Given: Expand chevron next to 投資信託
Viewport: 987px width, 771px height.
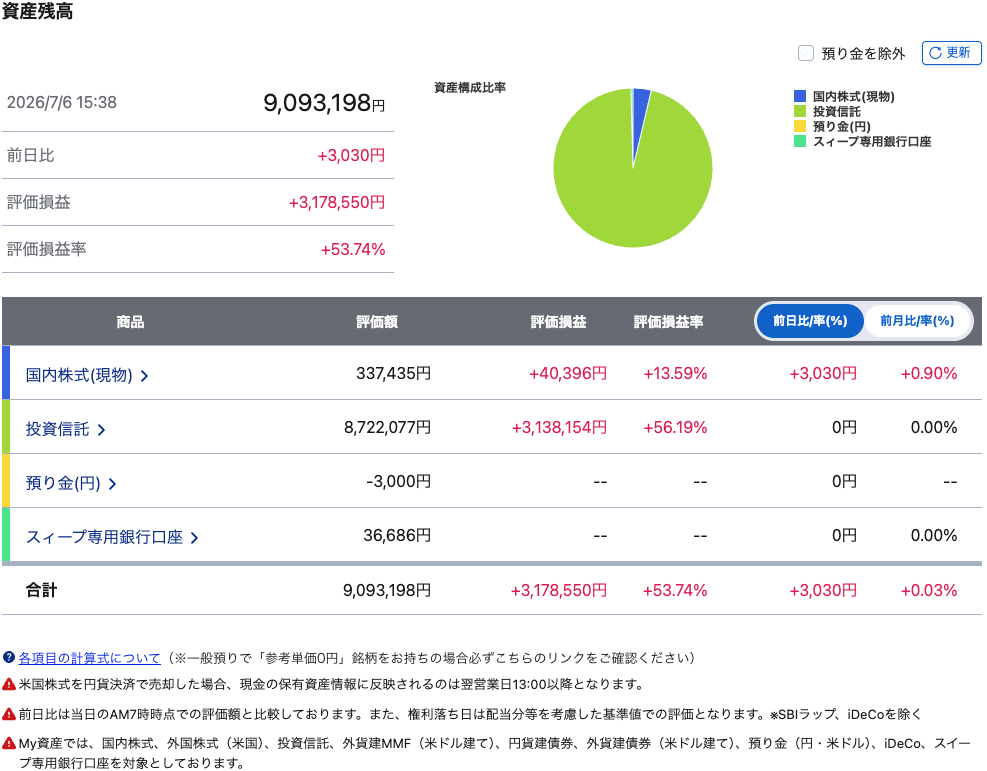Looking at the screenshot, I should pos(101,430).
